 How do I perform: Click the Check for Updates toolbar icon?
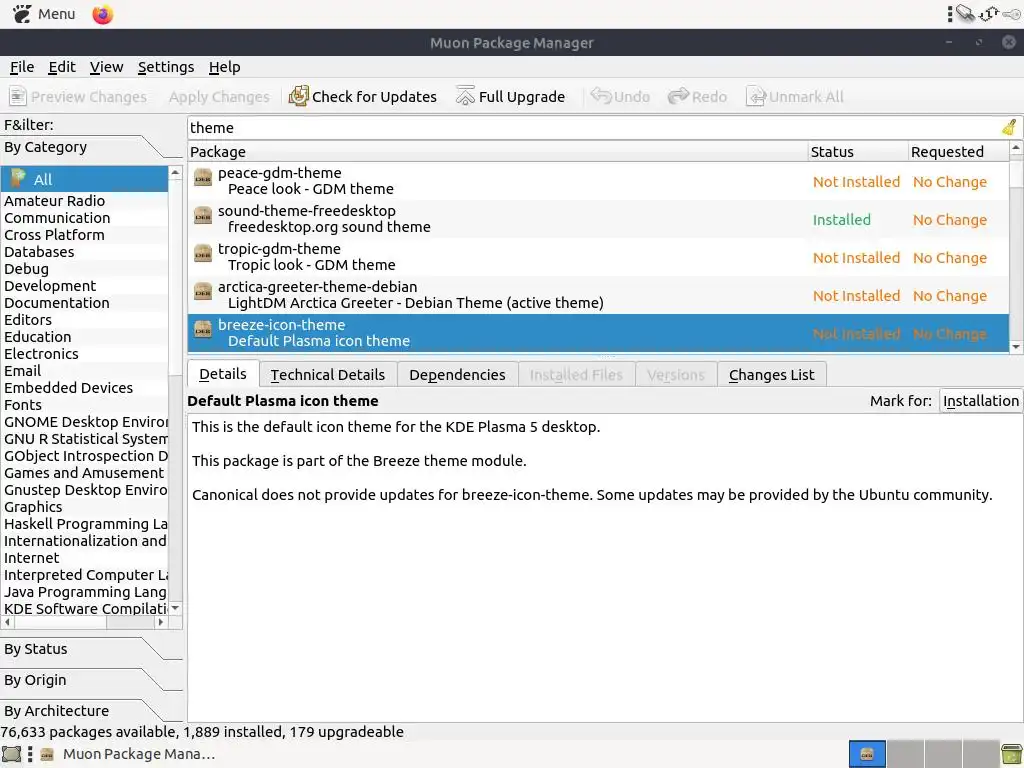click(x=298, y=96)
